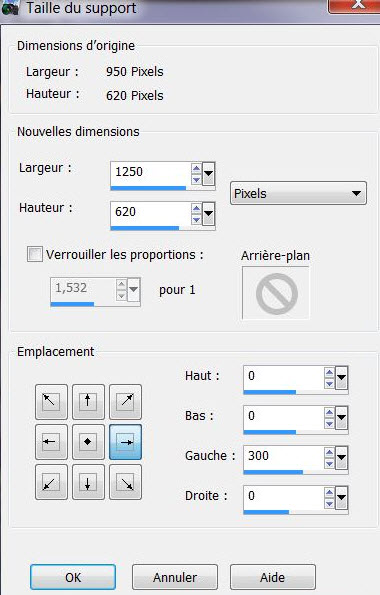This screenshot has height=595, width=380.
Task: Select right-center placement arrow
Action: click(x=125, y=442)
